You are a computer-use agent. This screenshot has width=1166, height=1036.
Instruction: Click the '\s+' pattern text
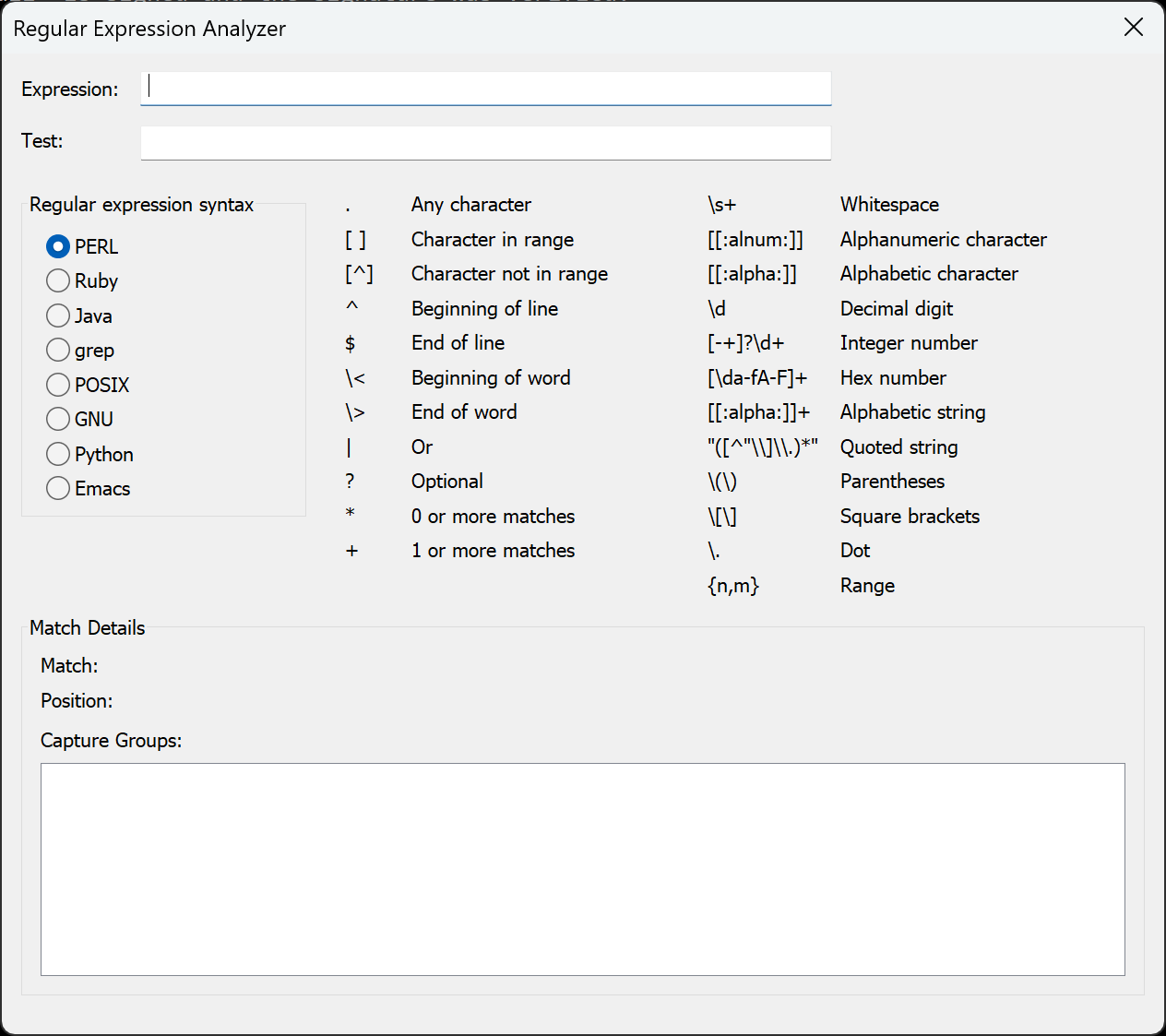click(722, 204)
